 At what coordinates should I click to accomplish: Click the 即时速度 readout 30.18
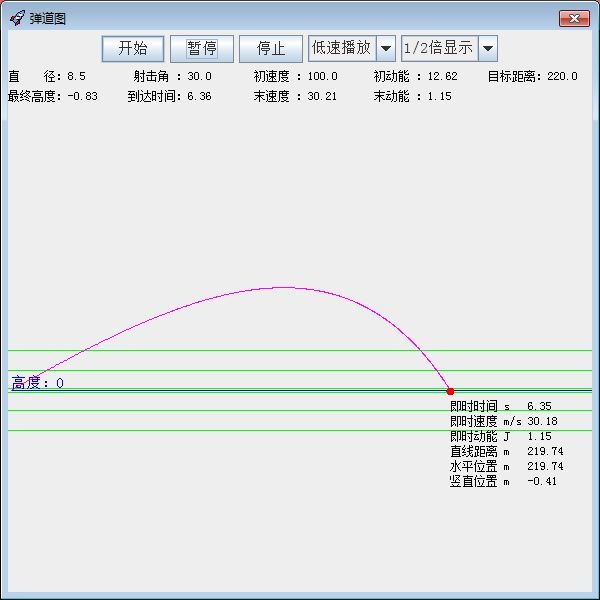(x=542, y=421)
